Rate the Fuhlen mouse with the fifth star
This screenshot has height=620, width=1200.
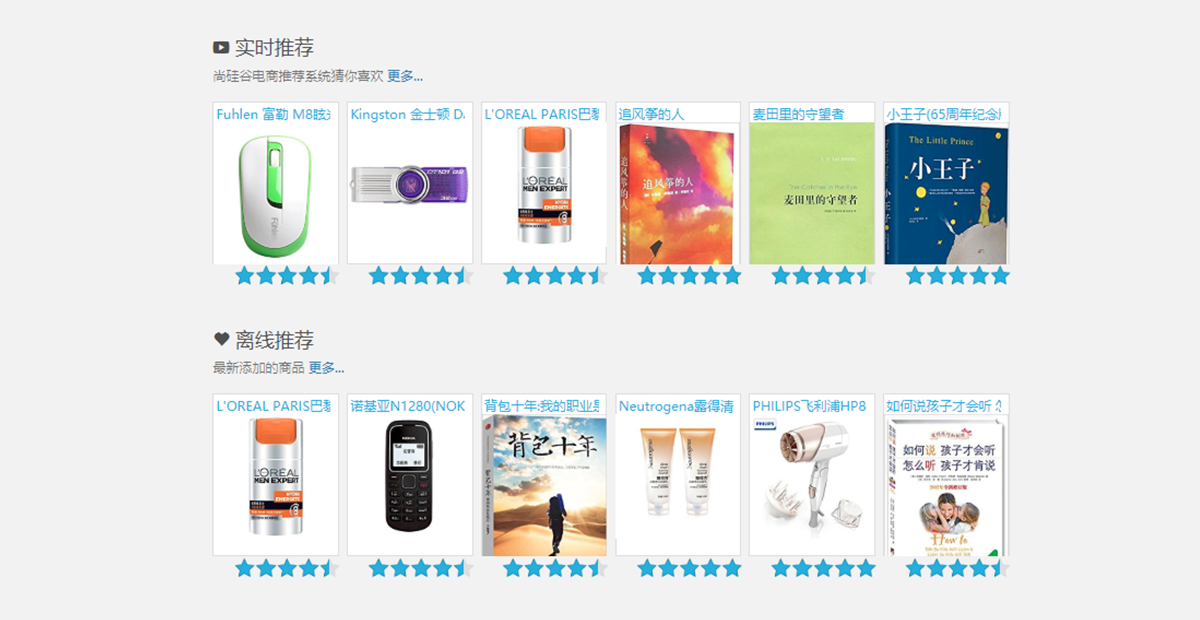(329, 276)
